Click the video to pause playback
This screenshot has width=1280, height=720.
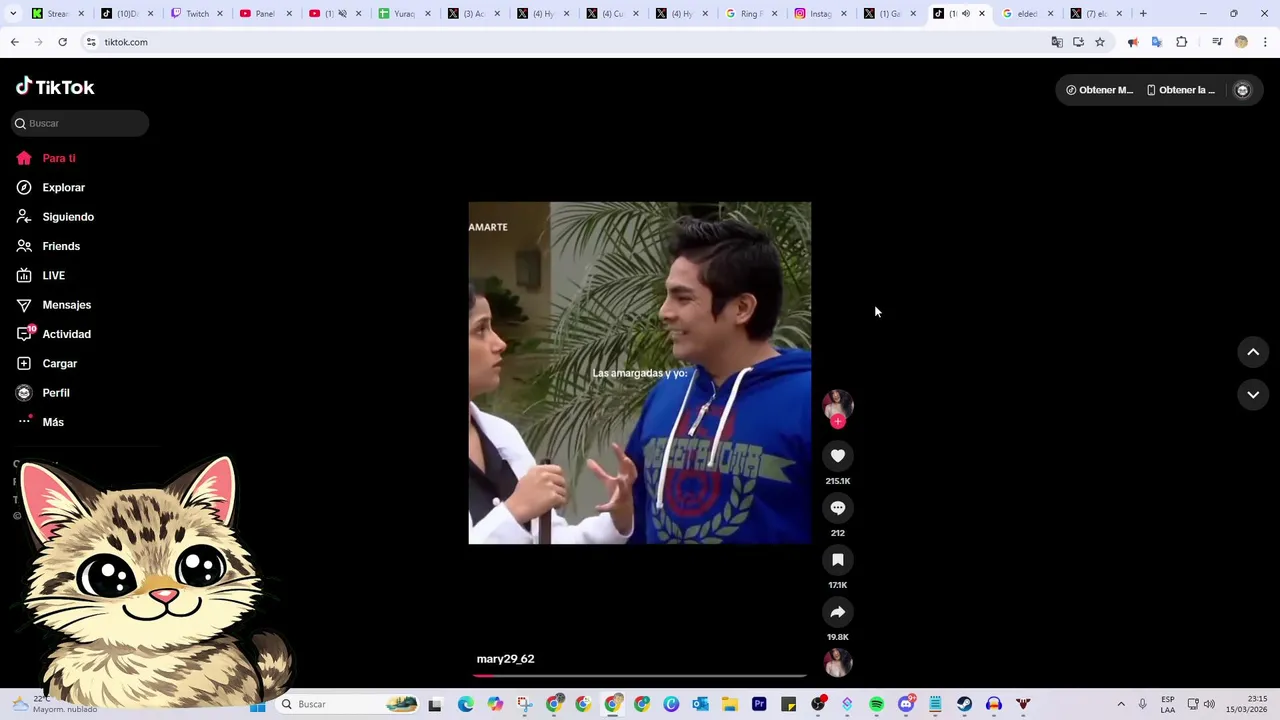pyautogui.click(x=640, y=373)
